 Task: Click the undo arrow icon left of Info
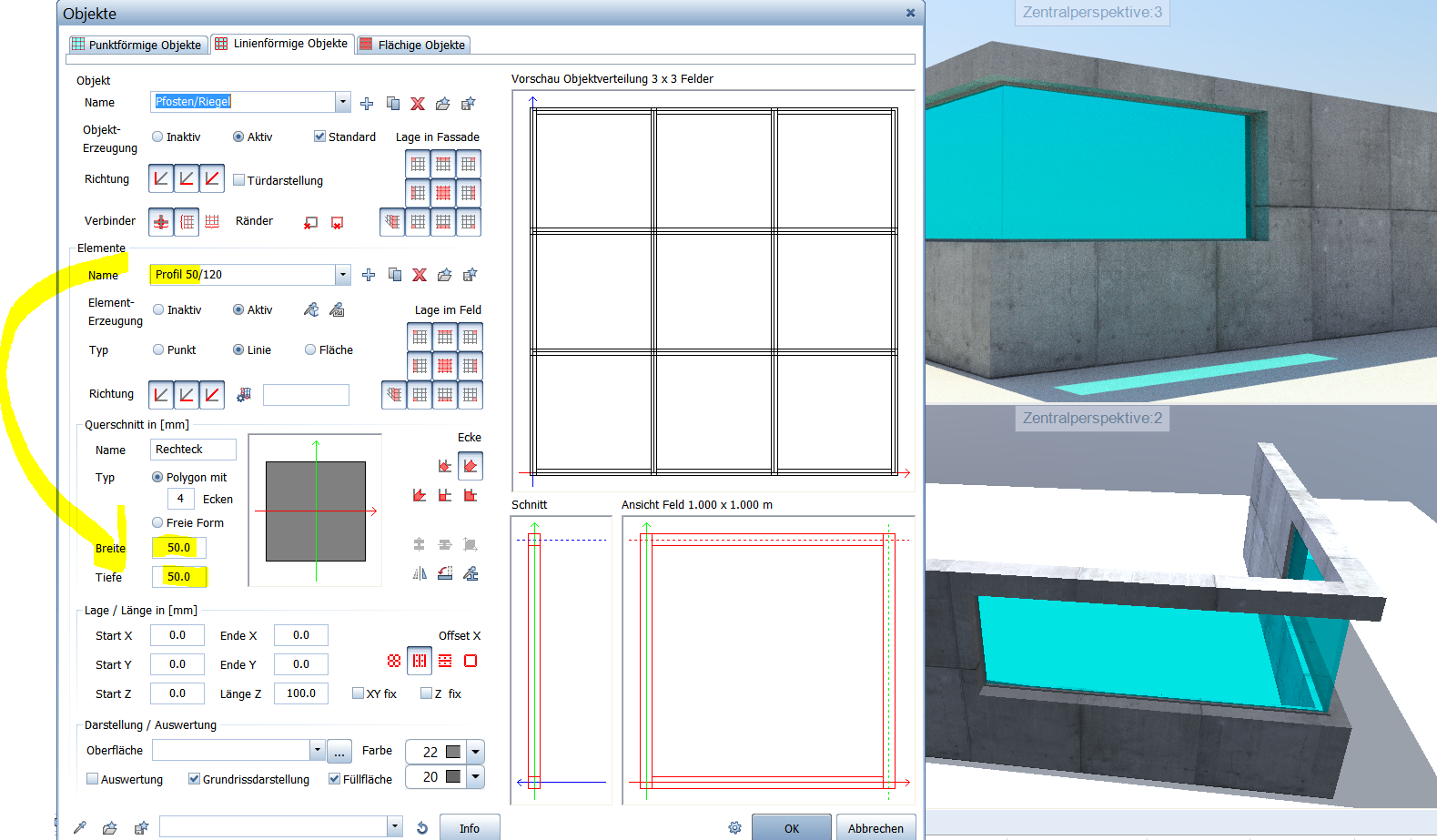422,828
